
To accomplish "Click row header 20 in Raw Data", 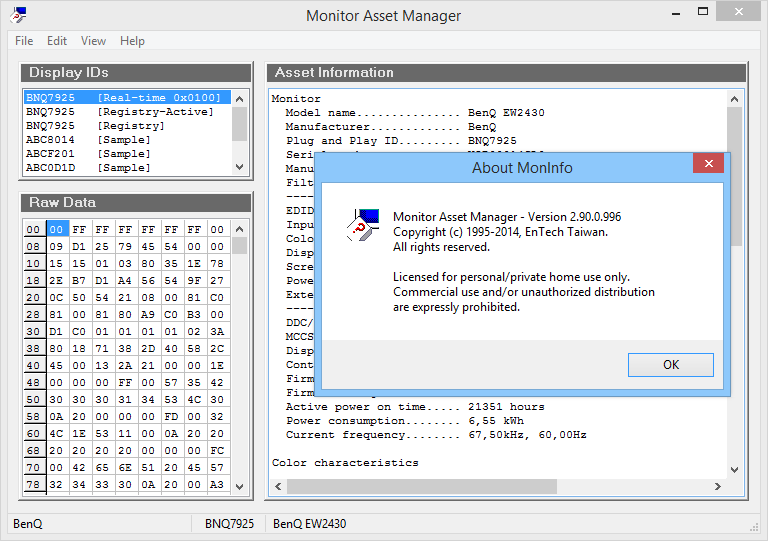I will point(33,297).
